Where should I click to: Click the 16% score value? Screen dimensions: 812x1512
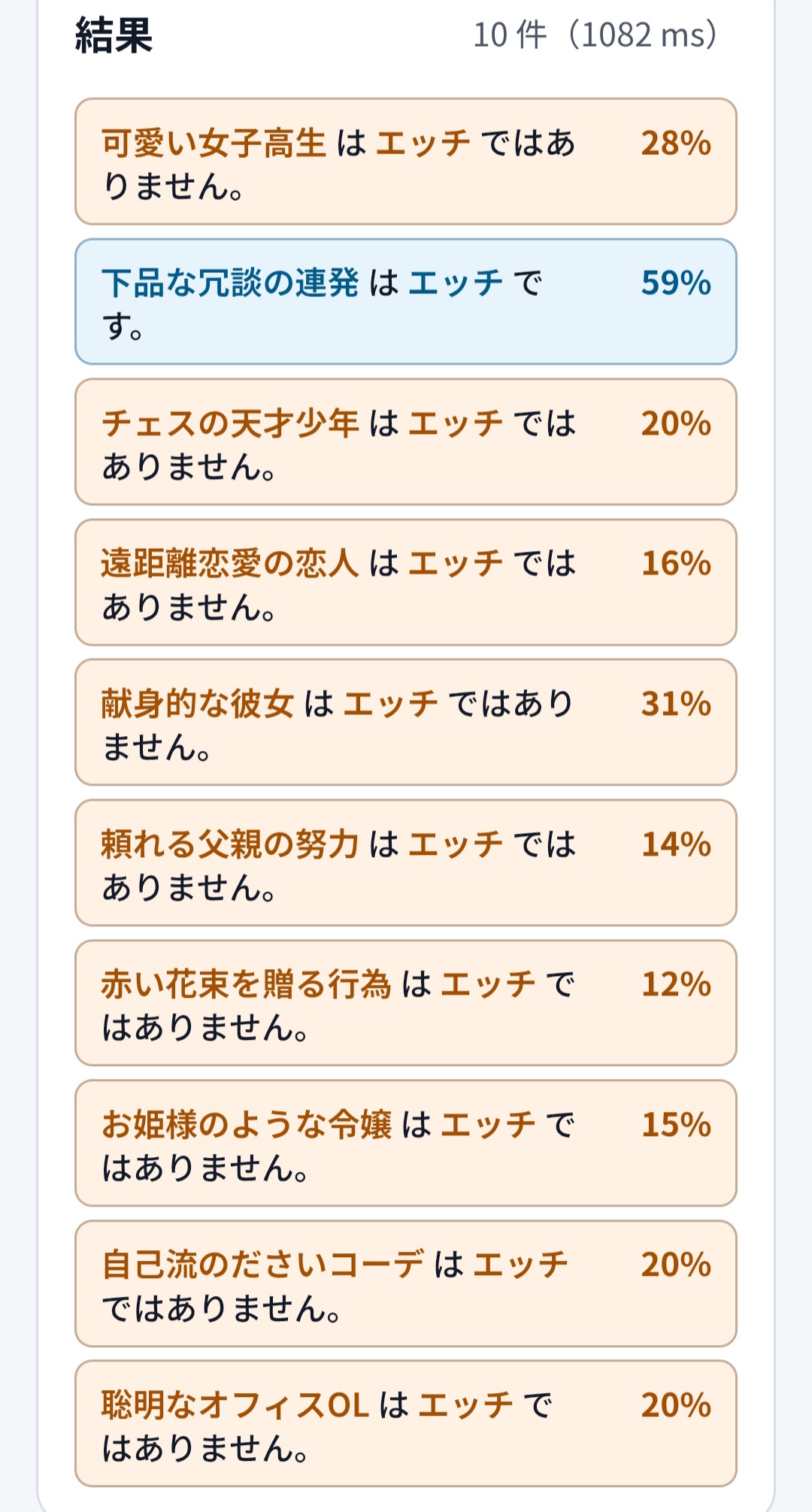676,564
